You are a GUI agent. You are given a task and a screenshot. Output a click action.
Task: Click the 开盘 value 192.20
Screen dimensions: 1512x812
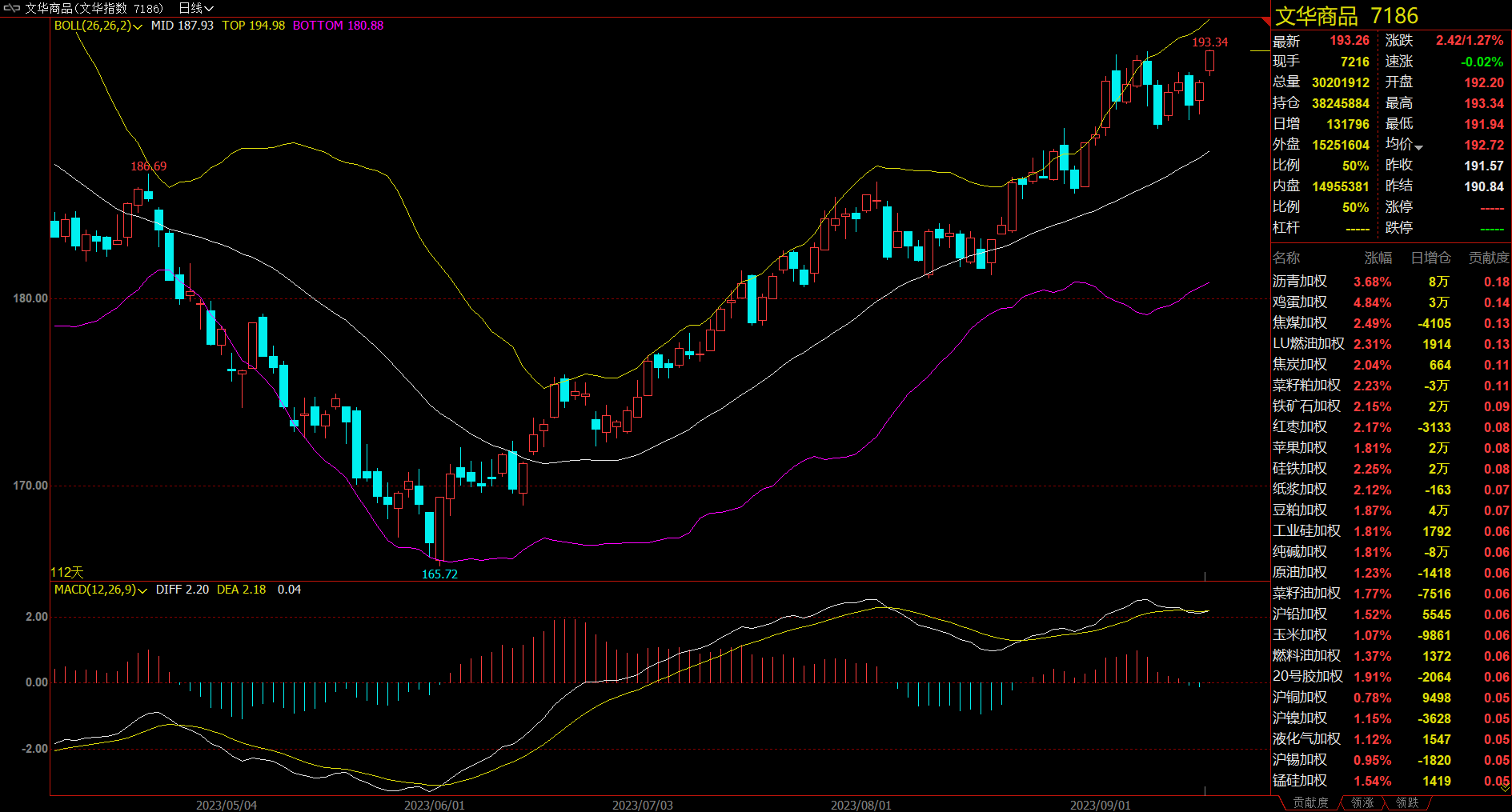coord(1484,82)
